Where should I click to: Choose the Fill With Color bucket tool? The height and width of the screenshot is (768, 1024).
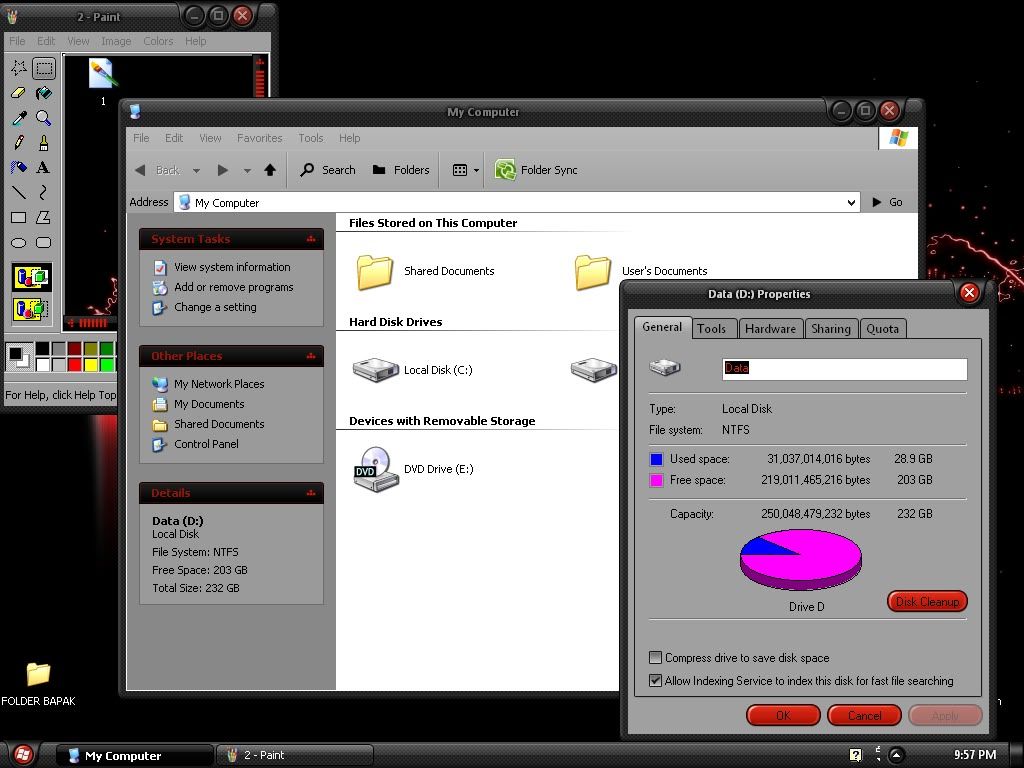tap(44, 93)
